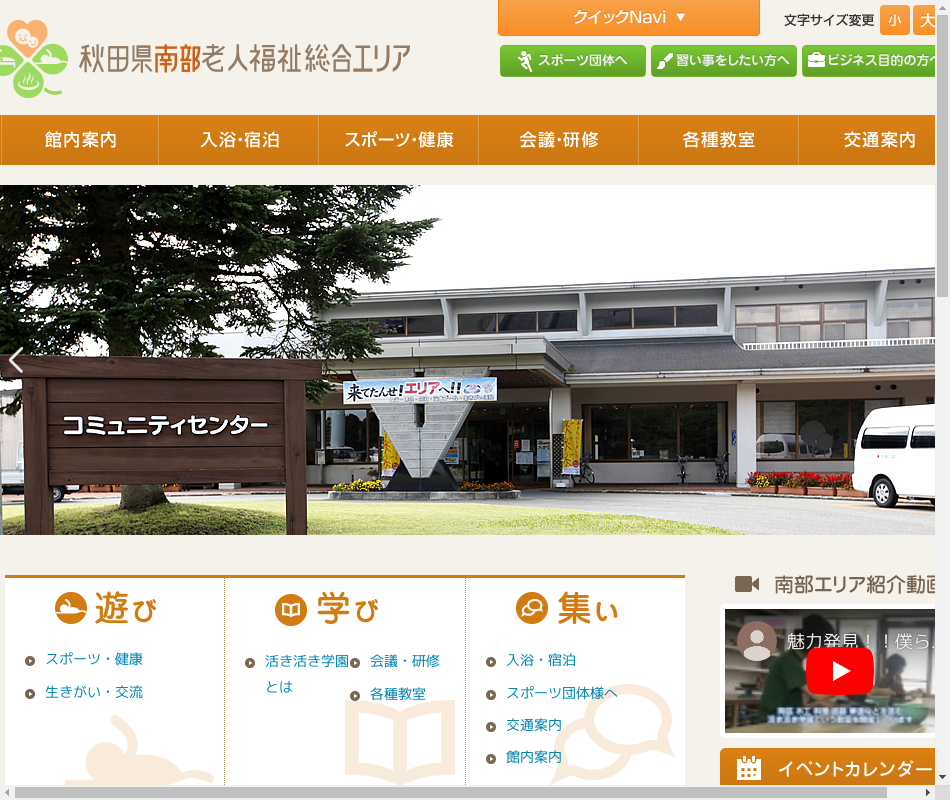This screenshot has width=950, height=800.
Task: Click the clover site logo icon
Action: point(34,58)
